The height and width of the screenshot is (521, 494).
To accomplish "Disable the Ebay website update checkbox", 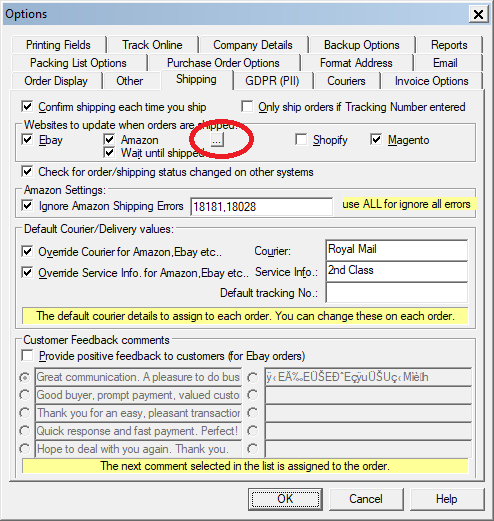I will pyautogui.click(x=27, y=140).
